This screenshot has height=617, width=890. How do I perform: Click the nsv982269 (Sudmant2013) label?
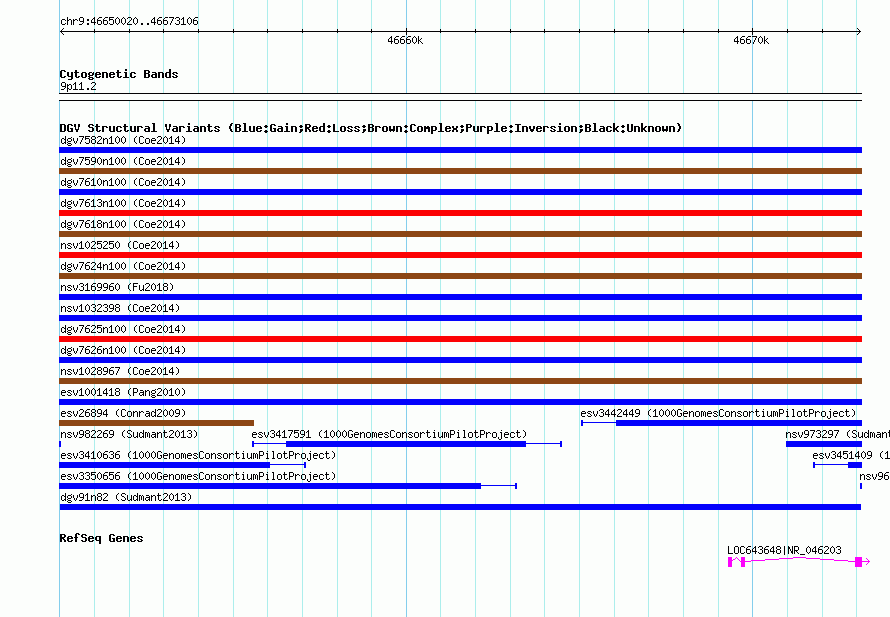[x=129, y=434]
